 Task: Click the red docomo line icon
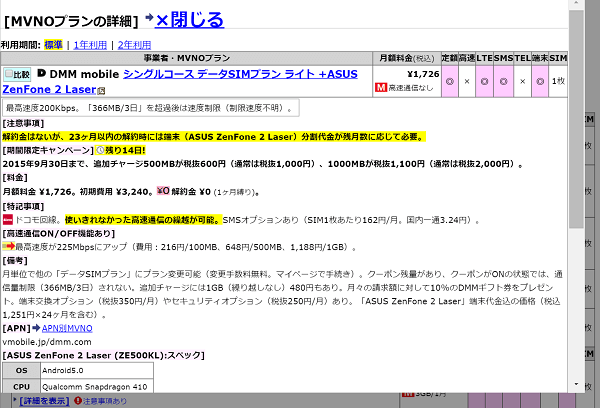pos(8,220)
